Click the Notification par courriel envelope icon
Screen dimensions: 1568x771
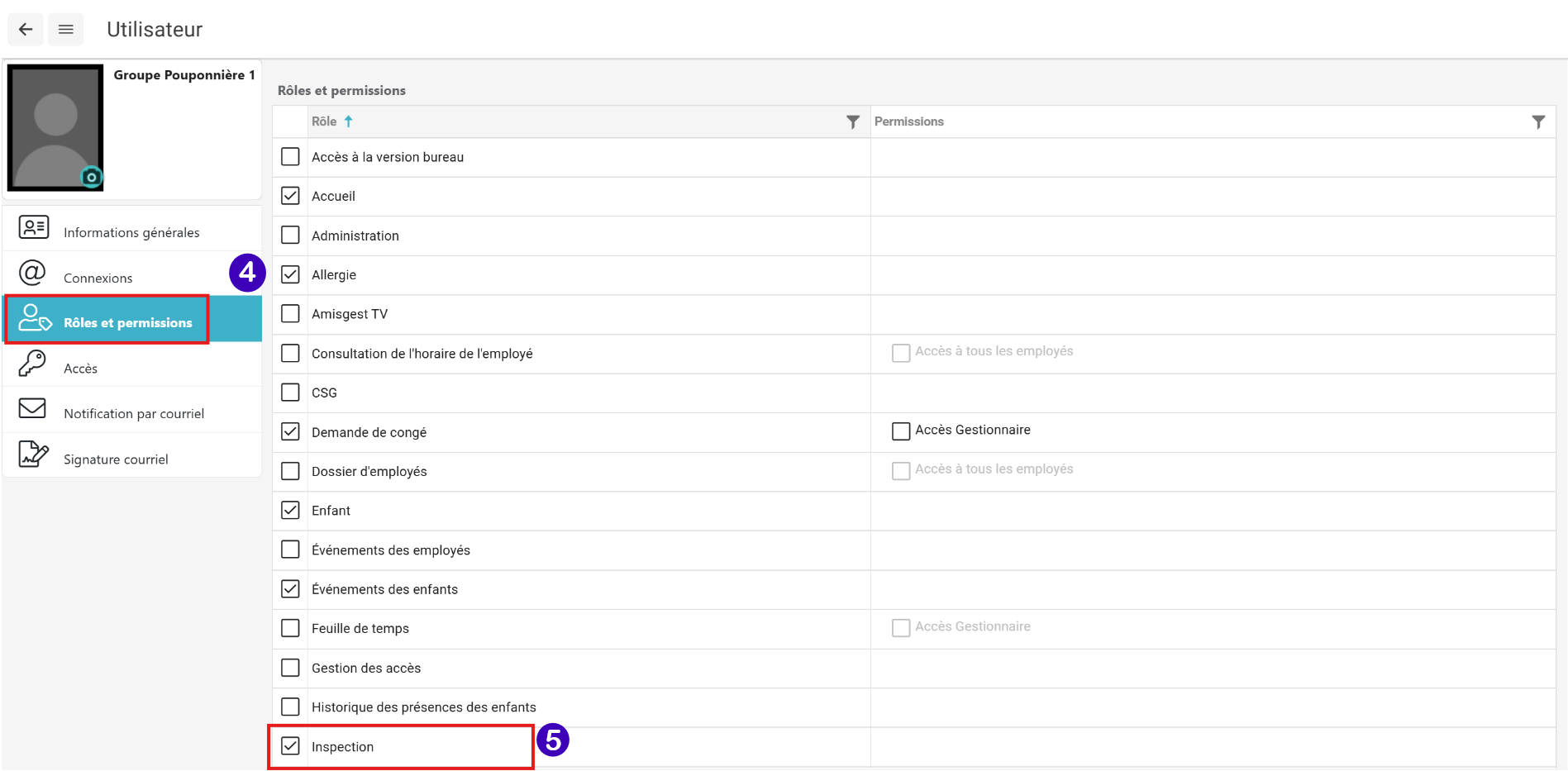[32, 408]
